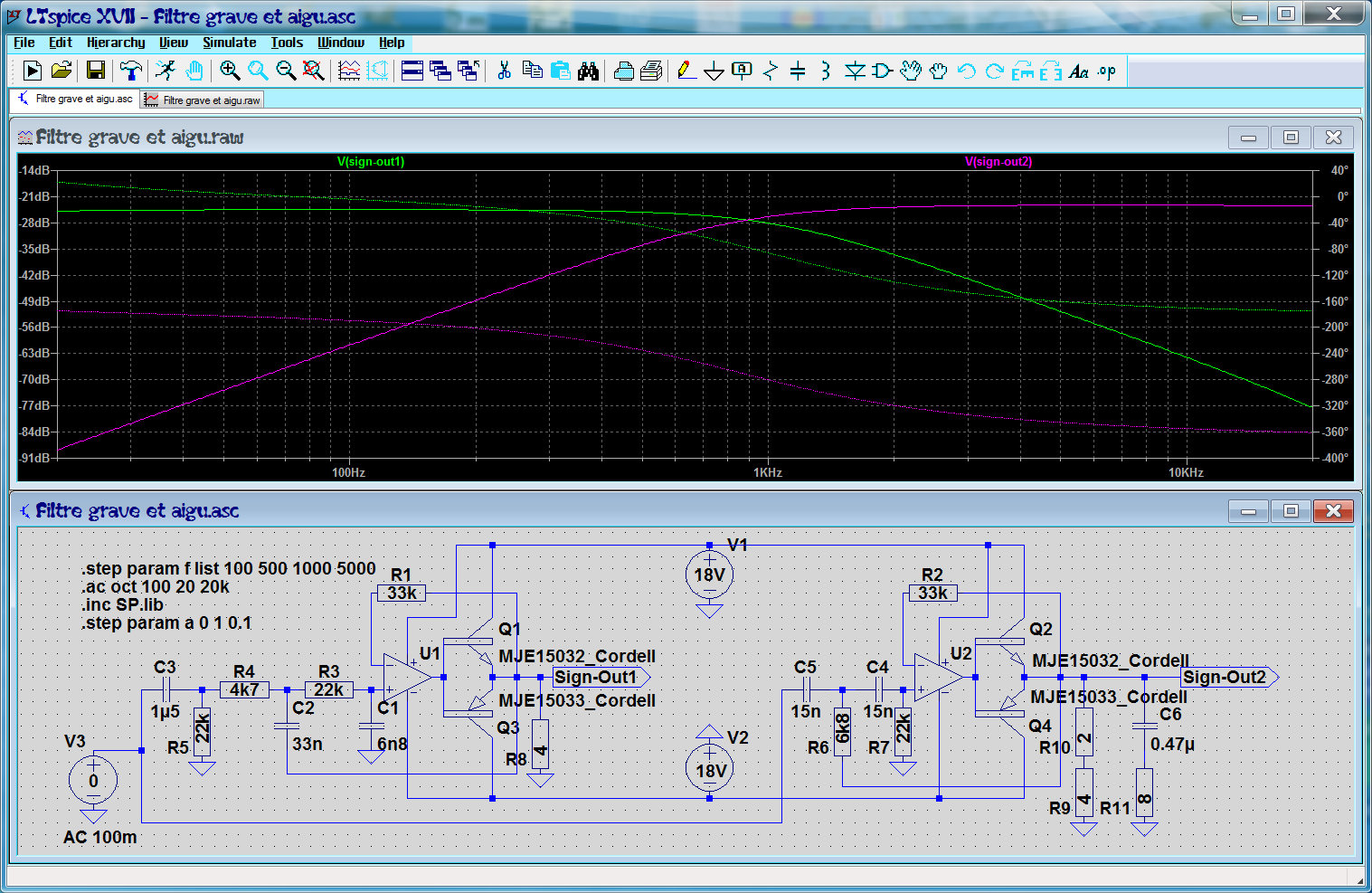Run the simulation with the running man icon
This screenshot has height=893, width=1372.
click(x=166, y=71)
